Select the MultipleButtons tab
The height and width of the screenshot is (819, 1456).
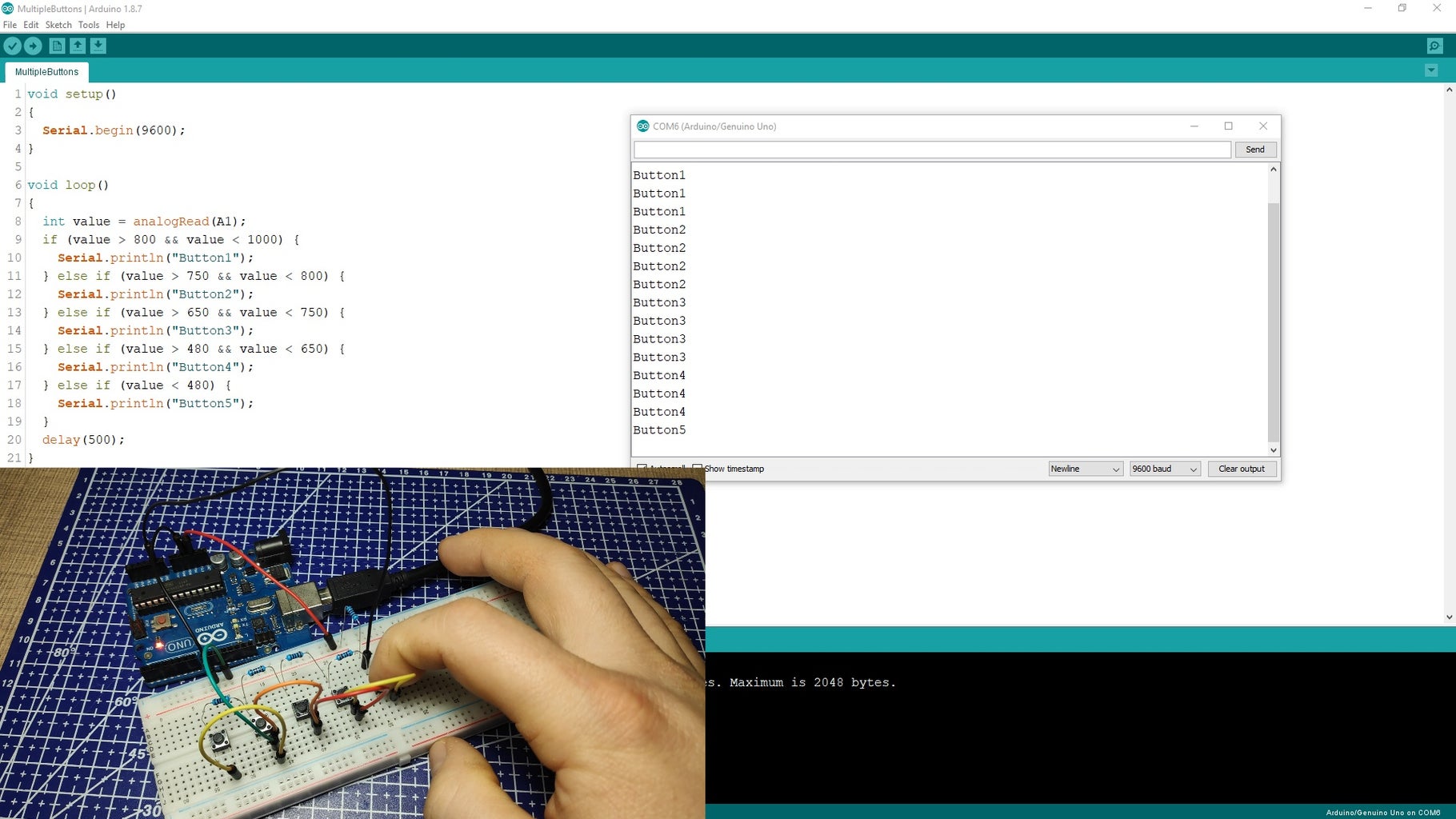pyautogui.click(x=46, y=72)
